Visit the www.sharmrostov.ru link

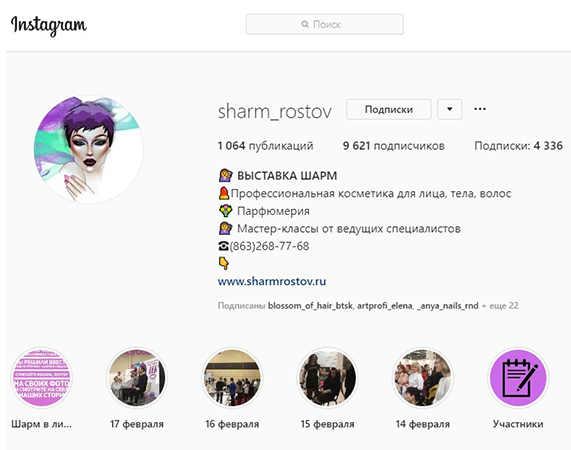272,281
